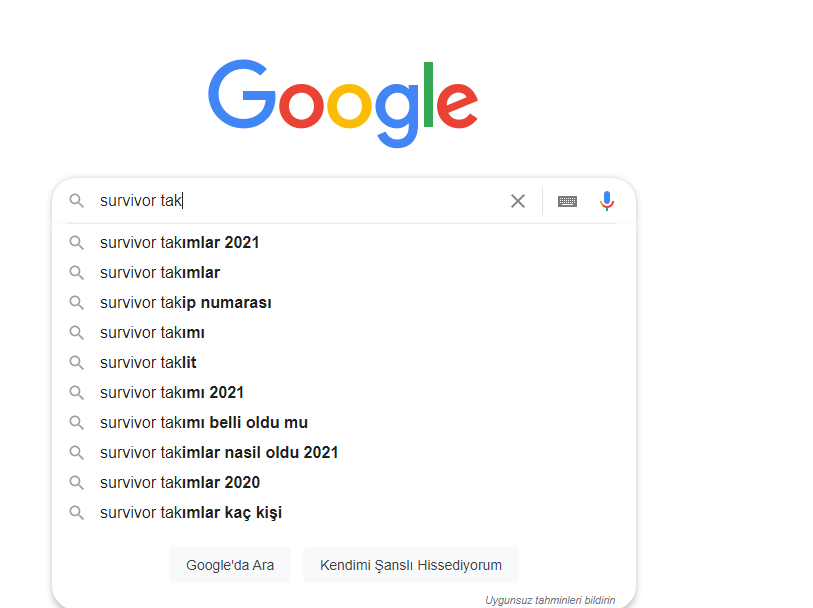
Task: Choose survivor takimlar nasil oldu 2021
Action: tap(343, 453)
